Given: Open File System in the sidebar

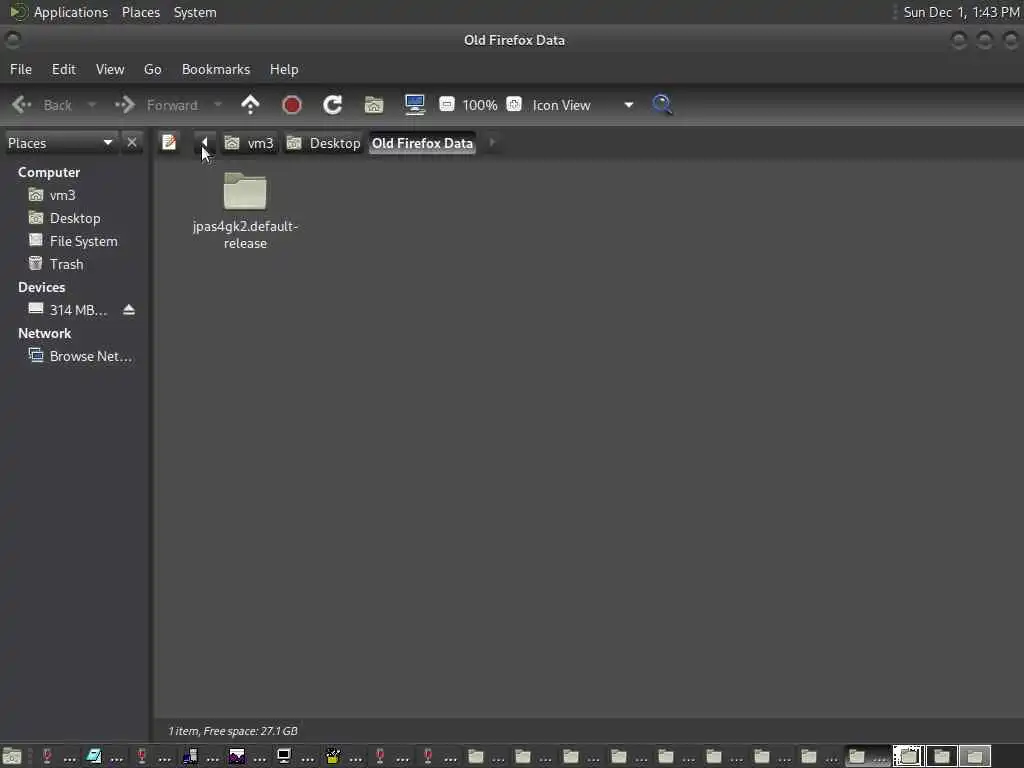Looking at the screenshot, I should click(73, 241).
